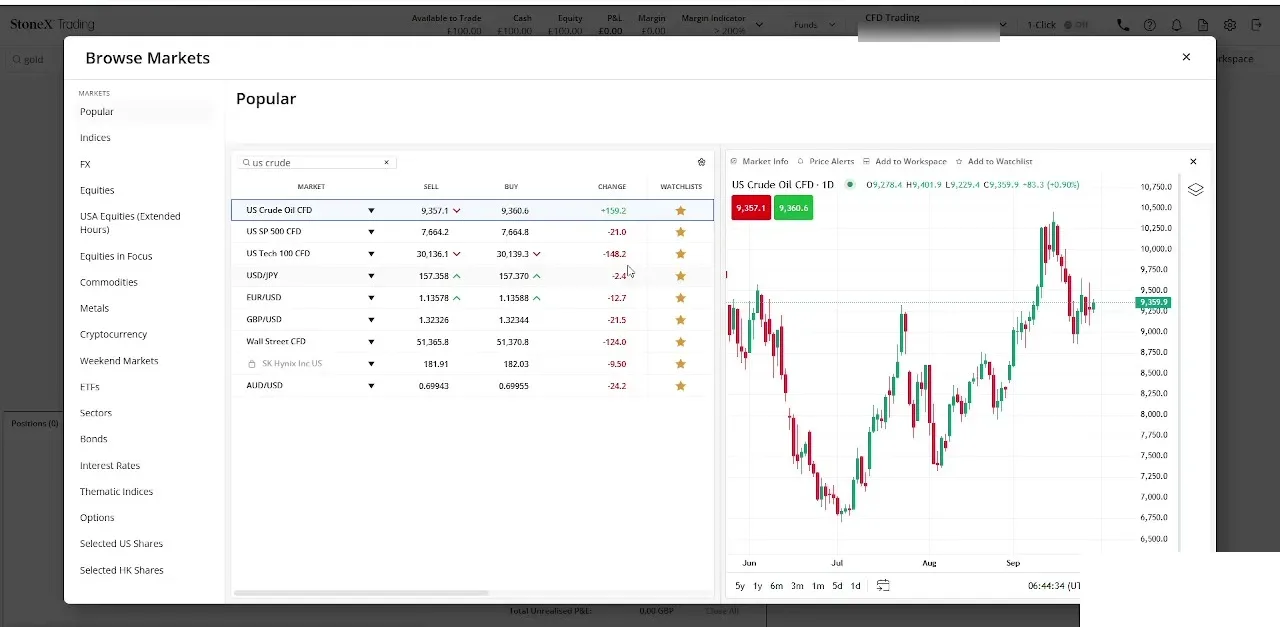Select the FX market category
Image resolution: width=1280 pixels, height=627 pixels.
(x=85, y=164)
